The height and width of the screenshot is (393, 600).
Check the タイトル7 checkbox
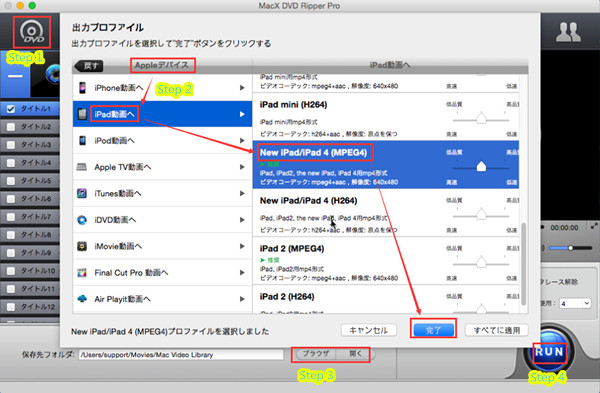[11, 217]
